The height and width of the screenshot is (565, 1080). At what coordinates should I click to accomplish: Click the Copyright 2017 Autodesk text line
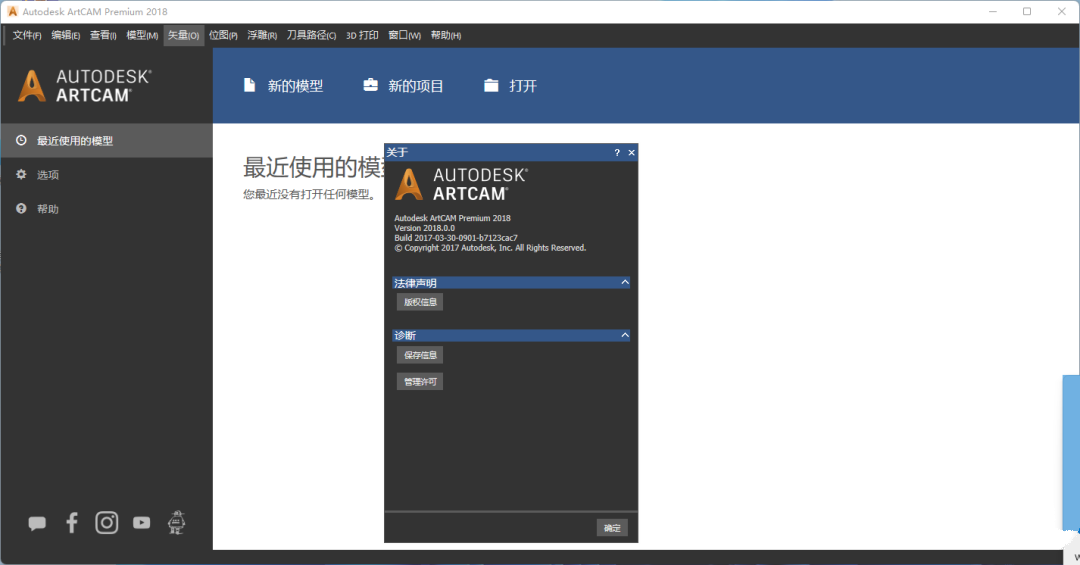(490, 248)
